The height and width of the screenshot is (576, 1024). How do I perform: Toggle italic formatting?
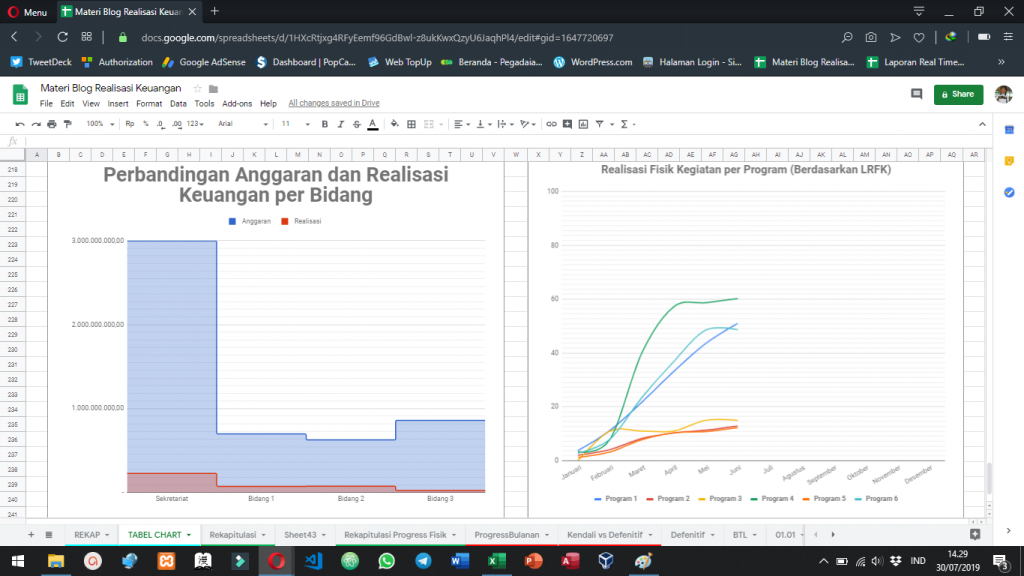(340, 124)
